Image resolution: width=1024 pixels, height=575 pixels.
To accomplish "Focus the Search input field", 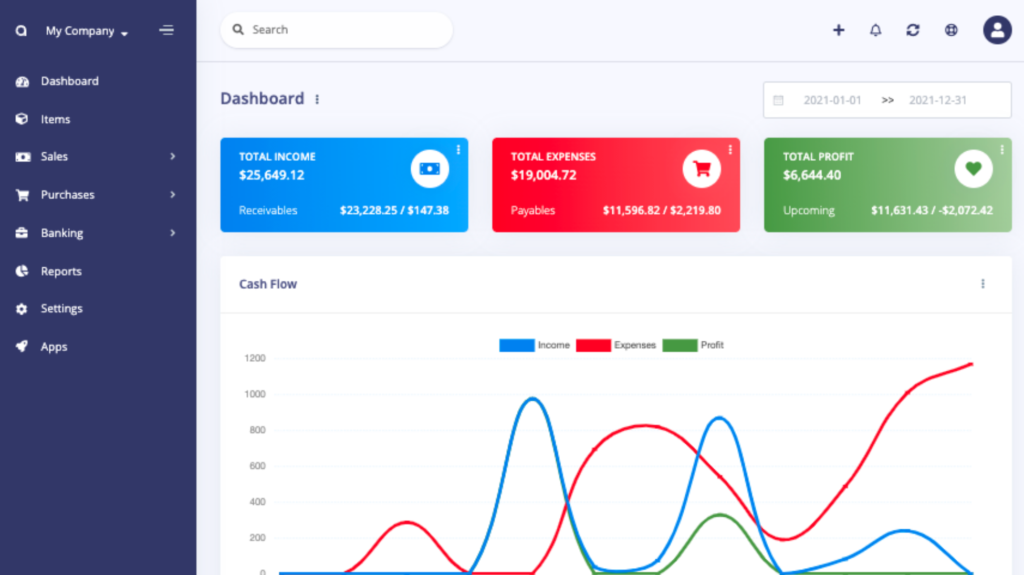I will pos(336,29).
